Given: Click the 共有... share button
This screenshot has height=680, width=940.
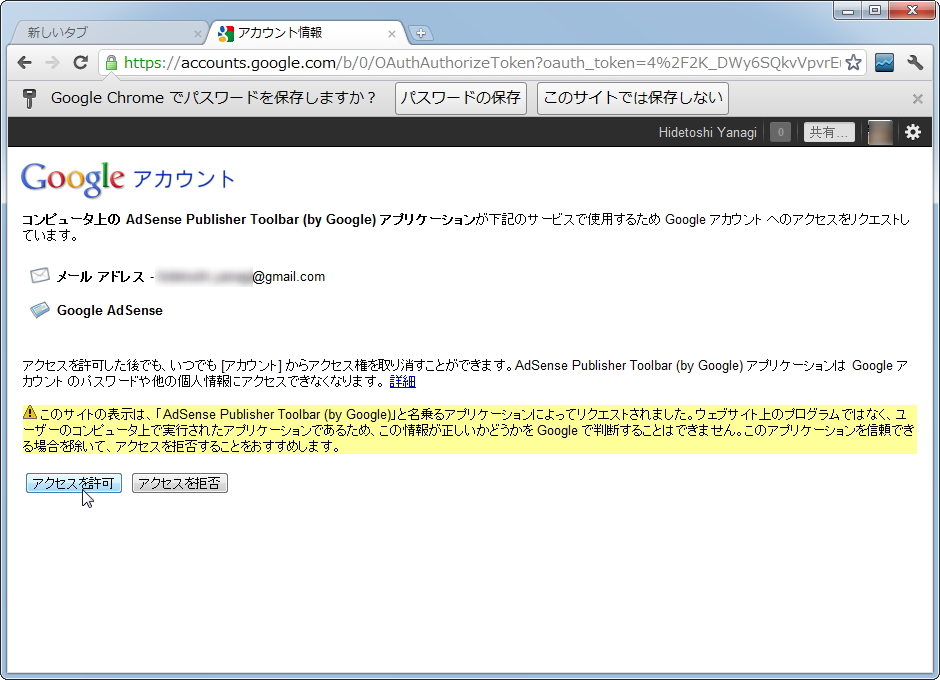Looking at the screenshot, I should click(x=829, y=132).
